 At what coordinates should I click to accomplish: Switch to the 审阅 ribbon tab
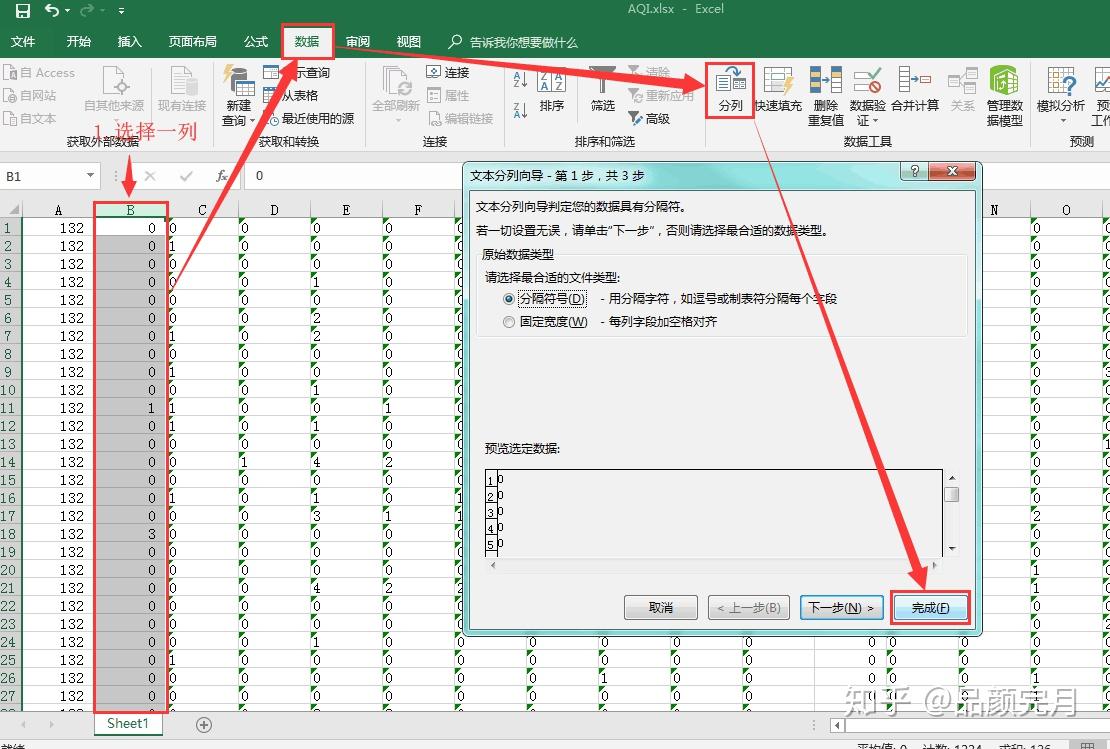point(357,42)
